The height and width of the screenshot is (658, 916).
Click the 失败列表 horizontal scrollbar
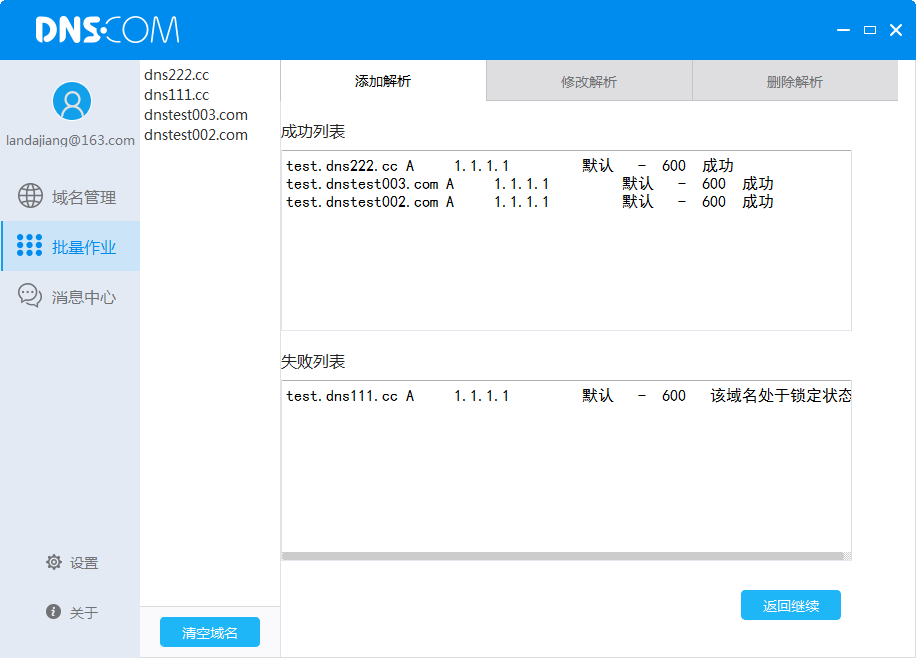(x=563, y=556)
